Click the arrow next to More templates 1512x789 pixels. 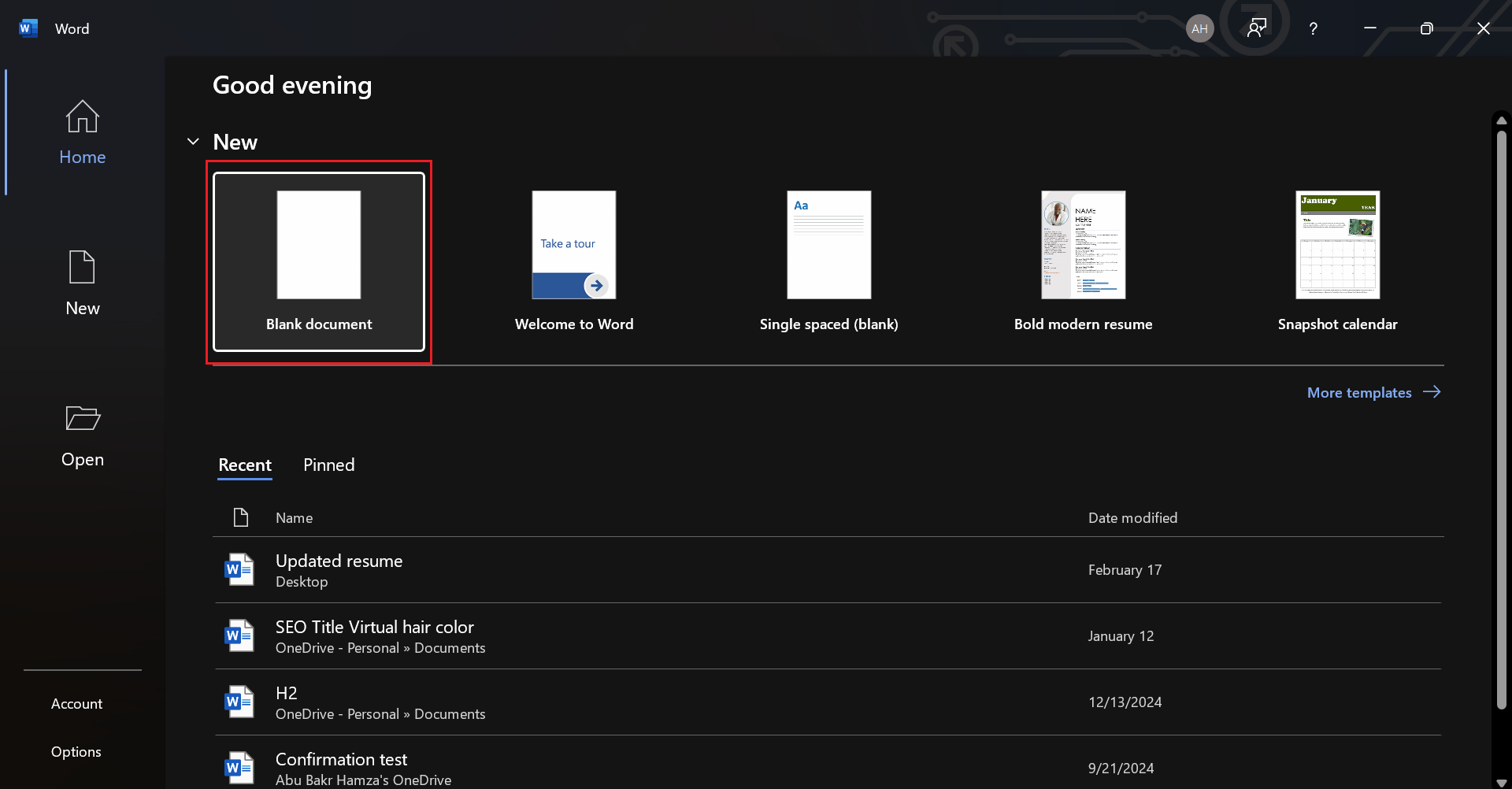[1432, 392]
